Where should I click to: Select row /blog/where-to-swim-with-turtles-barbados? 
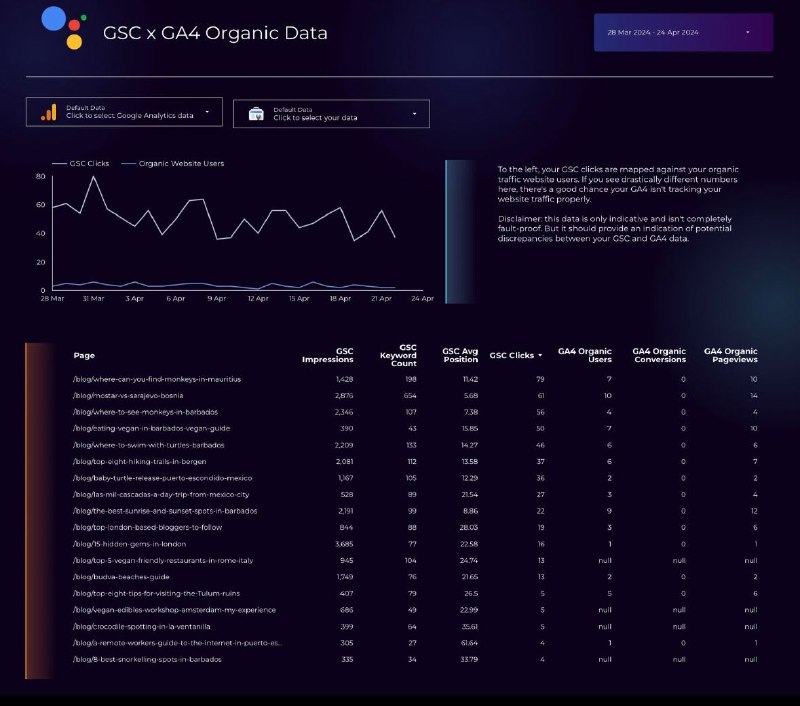tap(415, 445)
